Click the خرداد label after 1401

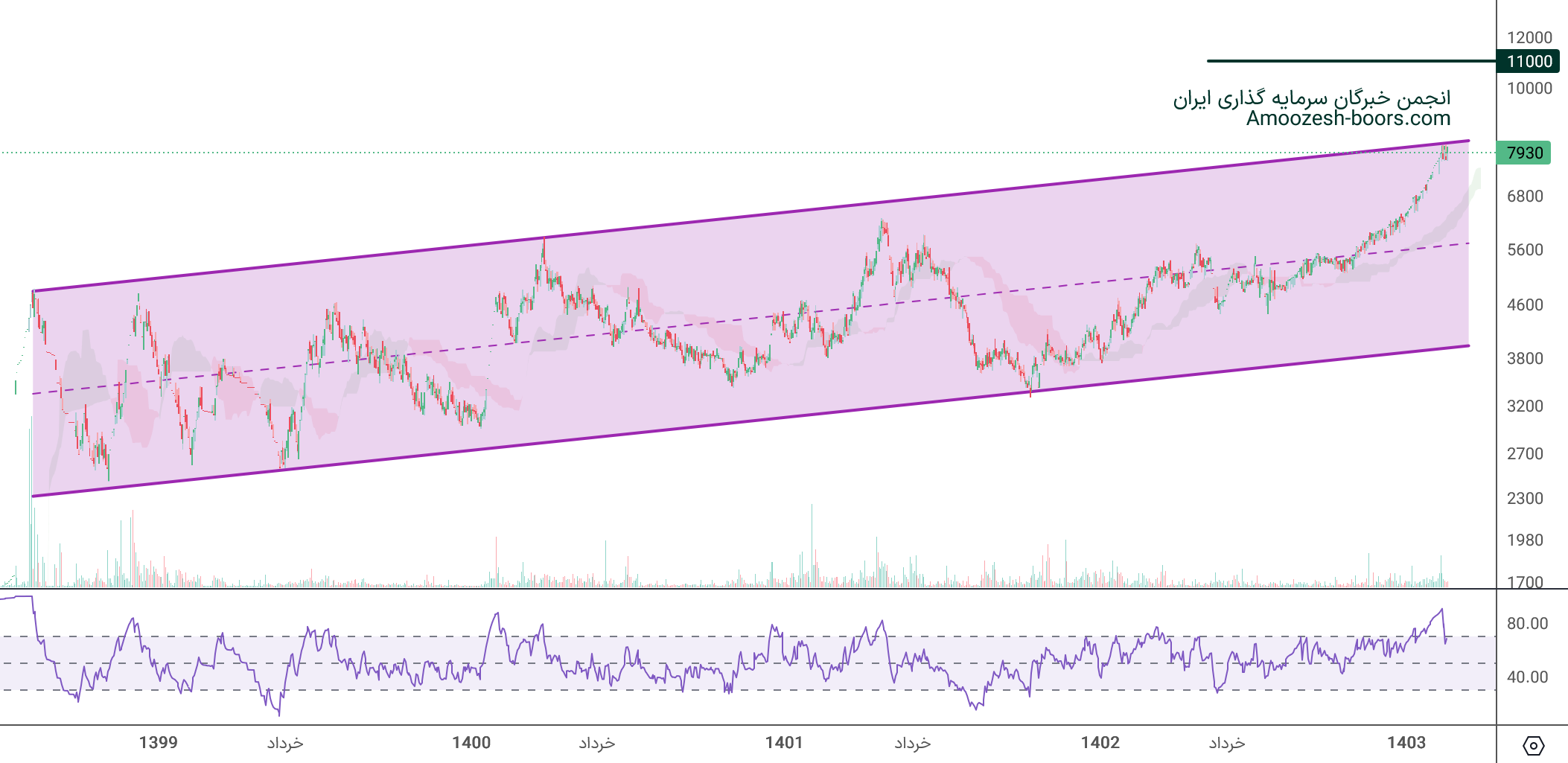[x=913, y=743]
